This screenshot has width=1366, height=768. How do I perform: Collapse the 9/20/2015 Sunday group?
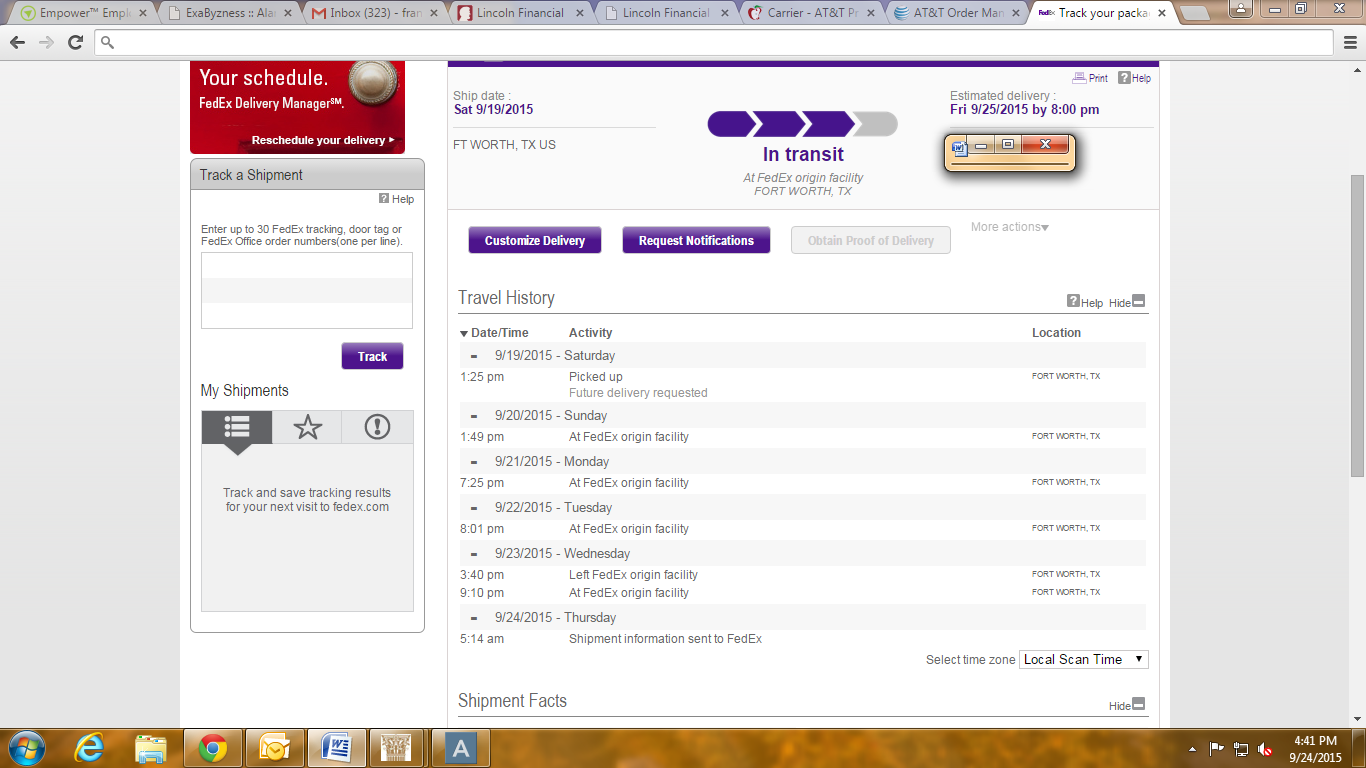coord(474,416)
